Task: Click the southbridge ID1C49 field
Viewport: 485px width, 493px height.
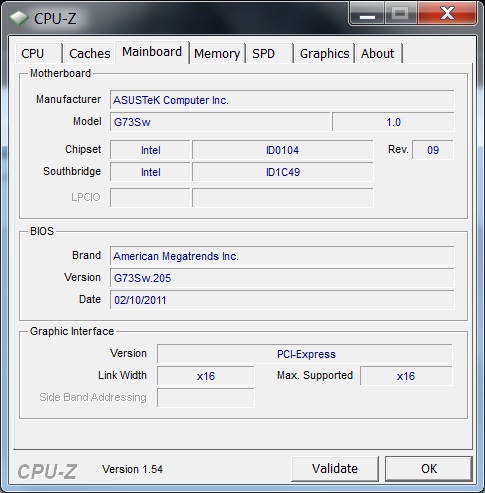Action: click(x=283, y=172)
